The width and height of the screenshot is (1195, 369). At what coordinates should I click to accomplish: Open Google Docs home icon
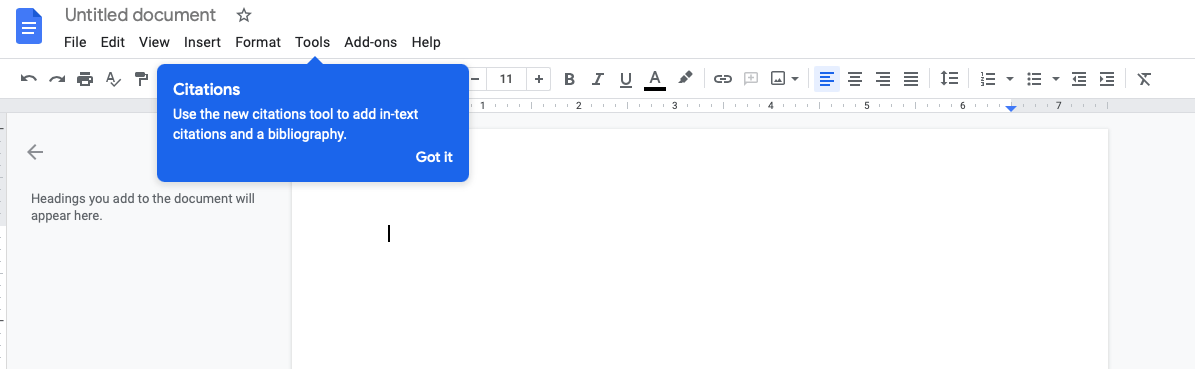[x=29, y=27]
